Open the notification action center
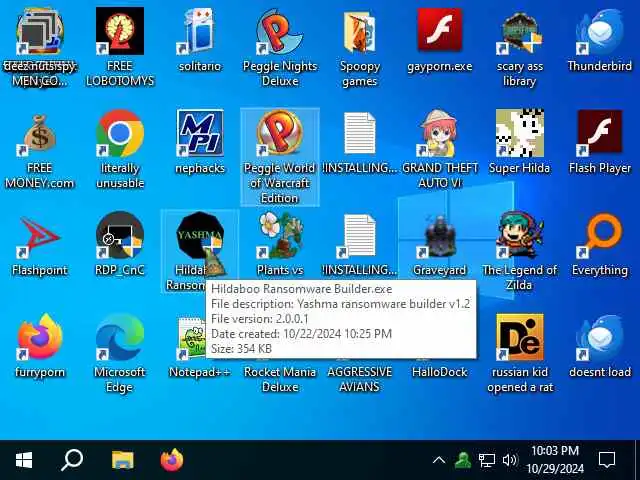Image resolution: width=640 pixels, height=480 pixels. click(607, 460)
